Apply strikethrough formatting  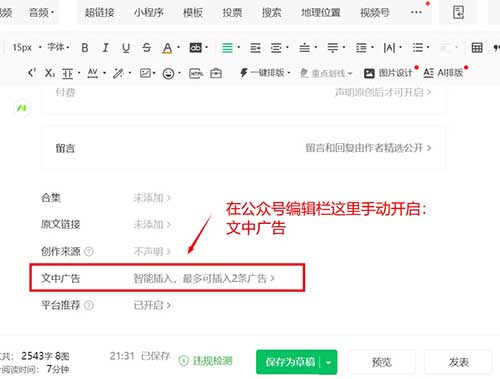point(146,48)
